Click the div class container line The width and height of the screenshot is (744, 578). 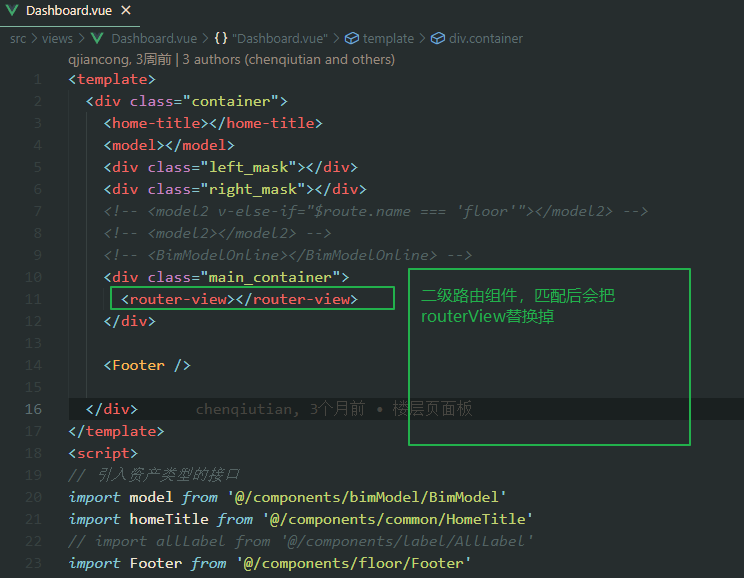pos(186,101)
